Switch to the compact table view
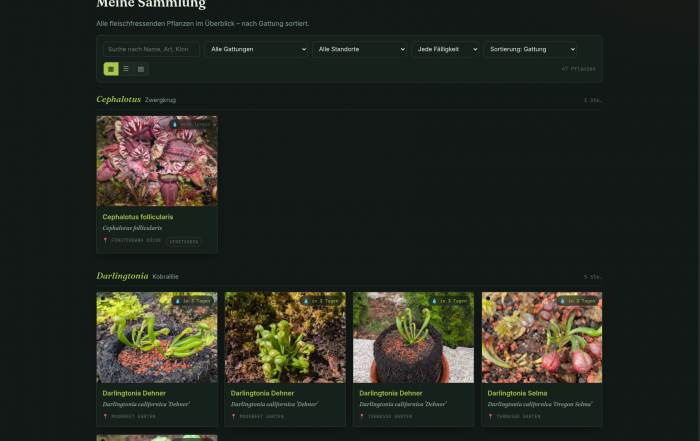 141,69
